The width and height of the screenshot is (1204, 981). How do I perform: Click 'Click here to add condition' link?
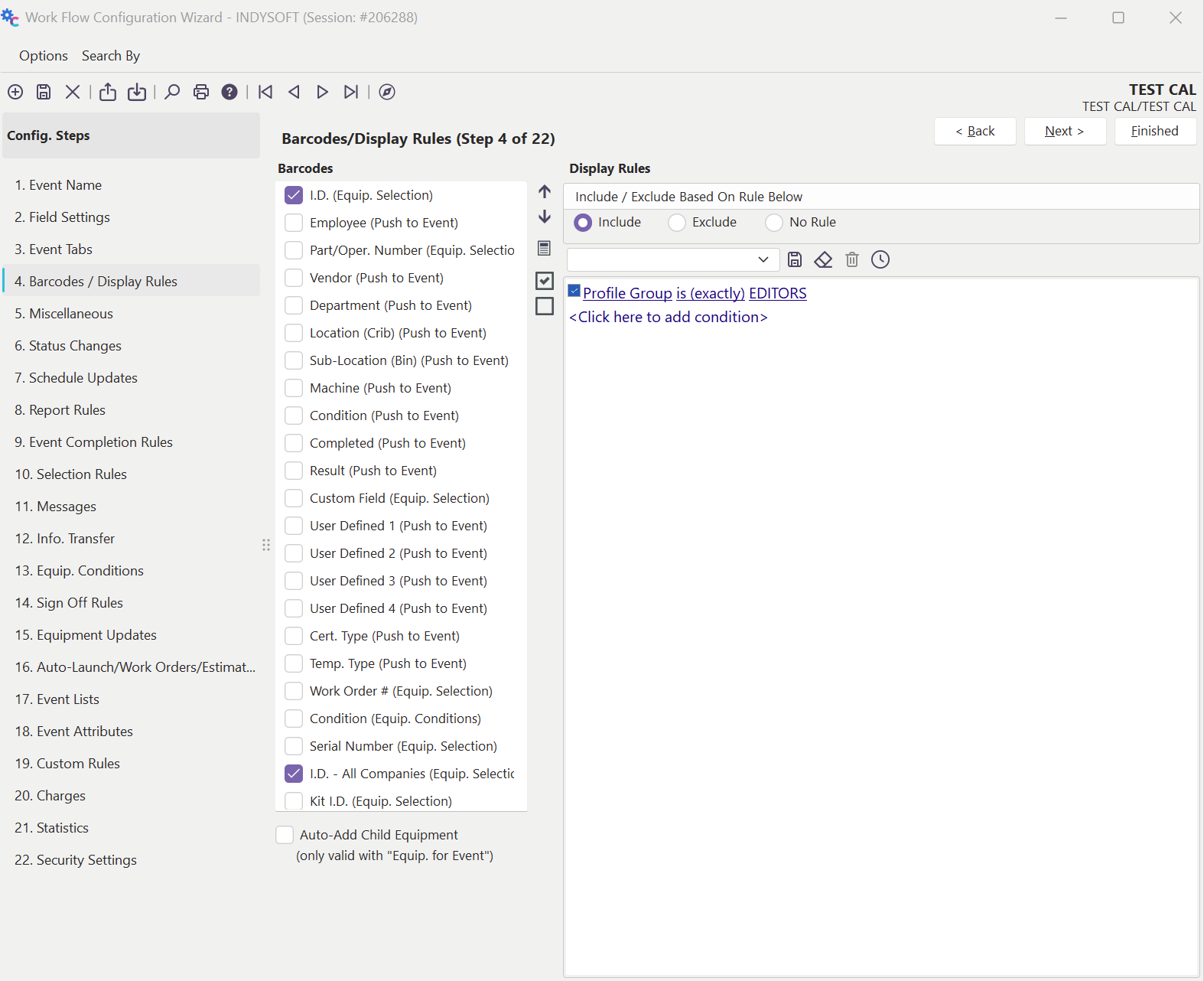[668, 317]
